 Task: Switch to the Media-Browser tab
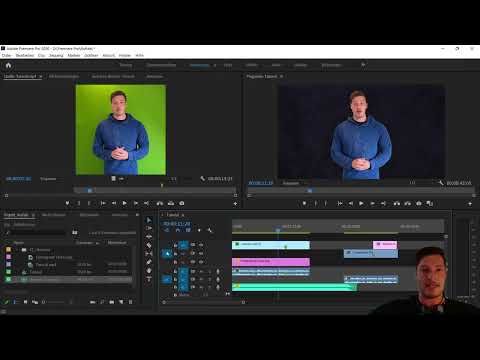tap(54, 215)
